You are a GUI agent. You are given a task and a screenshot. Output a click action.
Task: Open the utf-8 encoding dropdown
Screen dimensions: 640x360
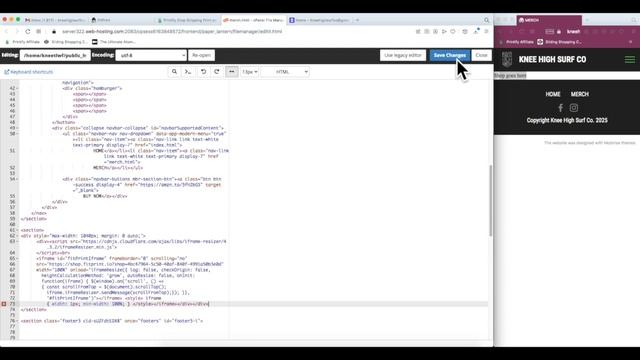pos(151,55)
